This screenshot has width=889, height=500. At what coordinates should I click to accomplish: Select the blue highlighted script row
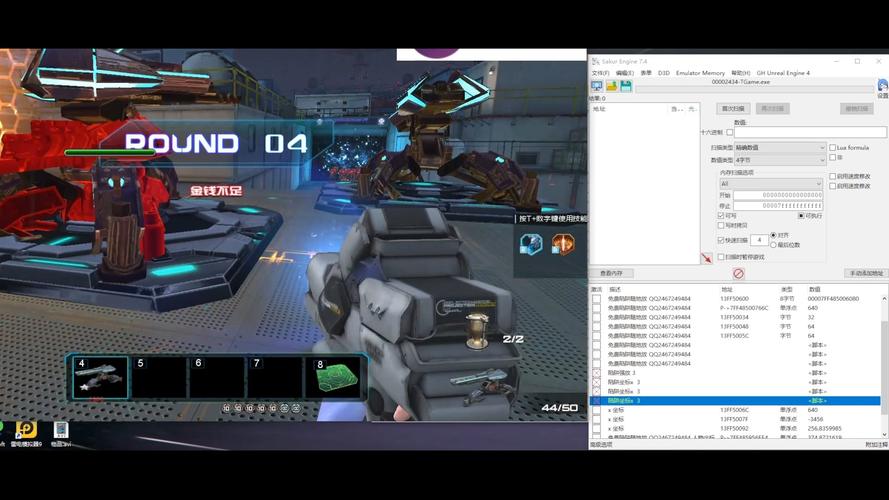tap(735, 401)
